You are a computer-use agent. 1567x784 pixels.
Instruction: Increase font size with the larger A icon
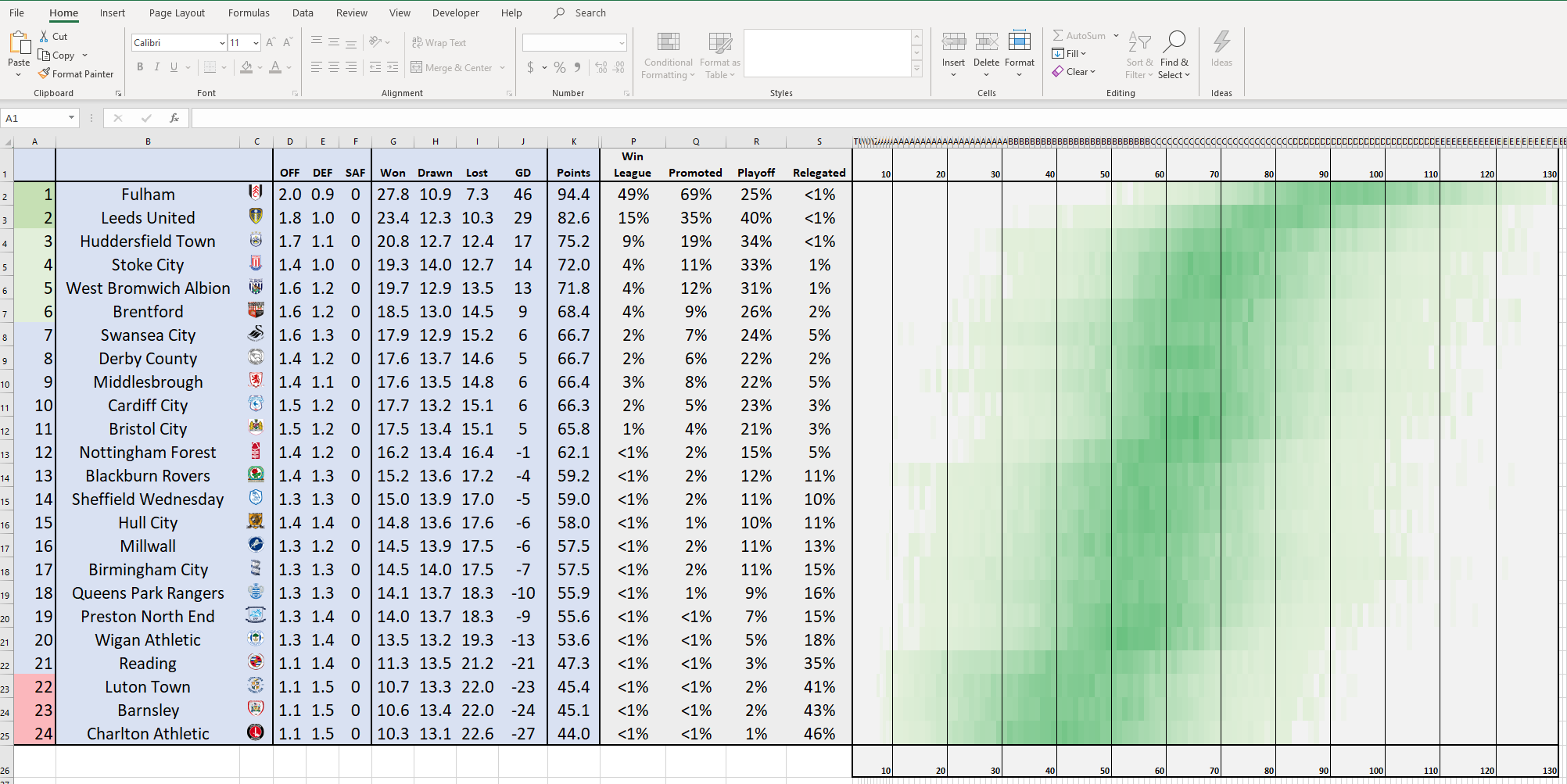271,42
